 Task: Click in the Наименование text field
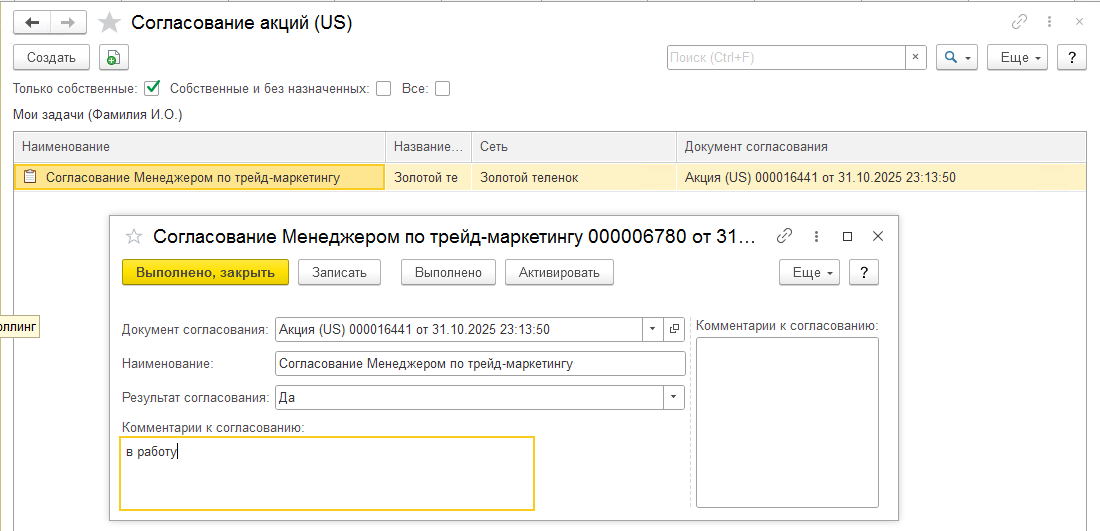click(x=480, y=364)
